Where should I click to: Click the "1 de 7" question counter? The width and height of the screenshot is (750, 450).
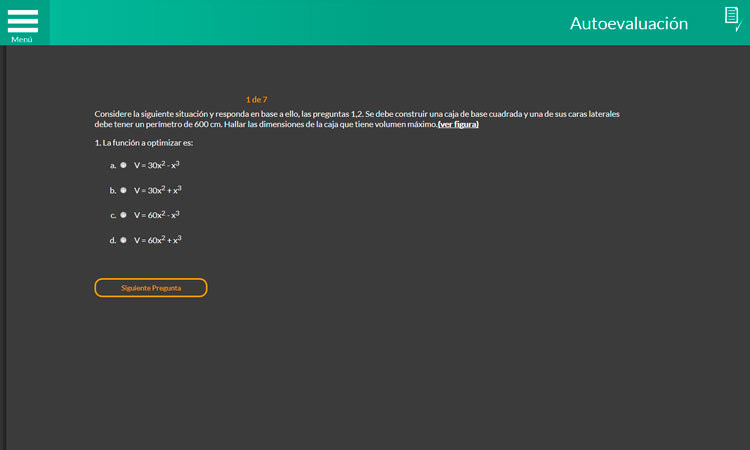[x=256, y=99]
